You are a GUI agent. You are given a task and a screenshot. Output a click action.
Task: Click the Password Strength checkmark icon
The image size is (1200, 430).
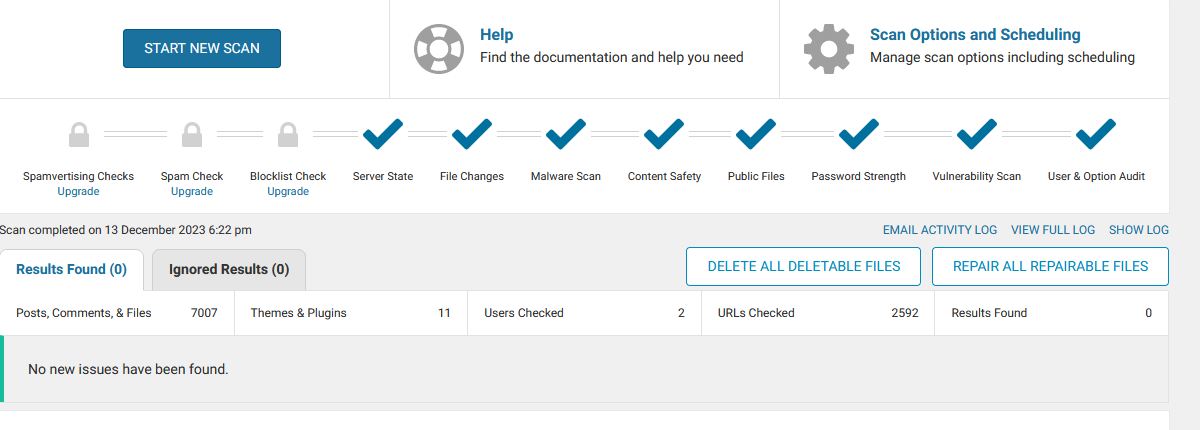(858, 132)
